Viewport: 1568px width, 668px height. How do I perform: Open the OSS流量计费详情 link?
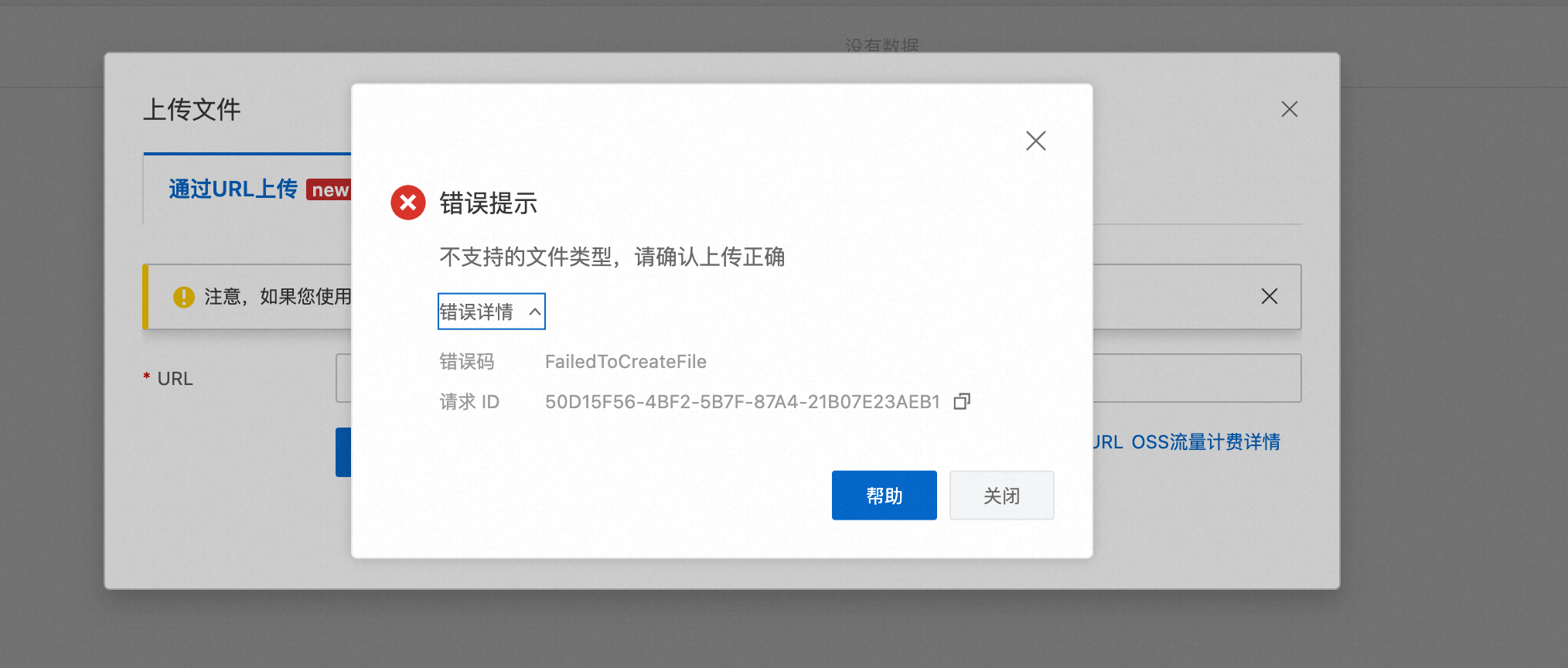point(1205,442)
